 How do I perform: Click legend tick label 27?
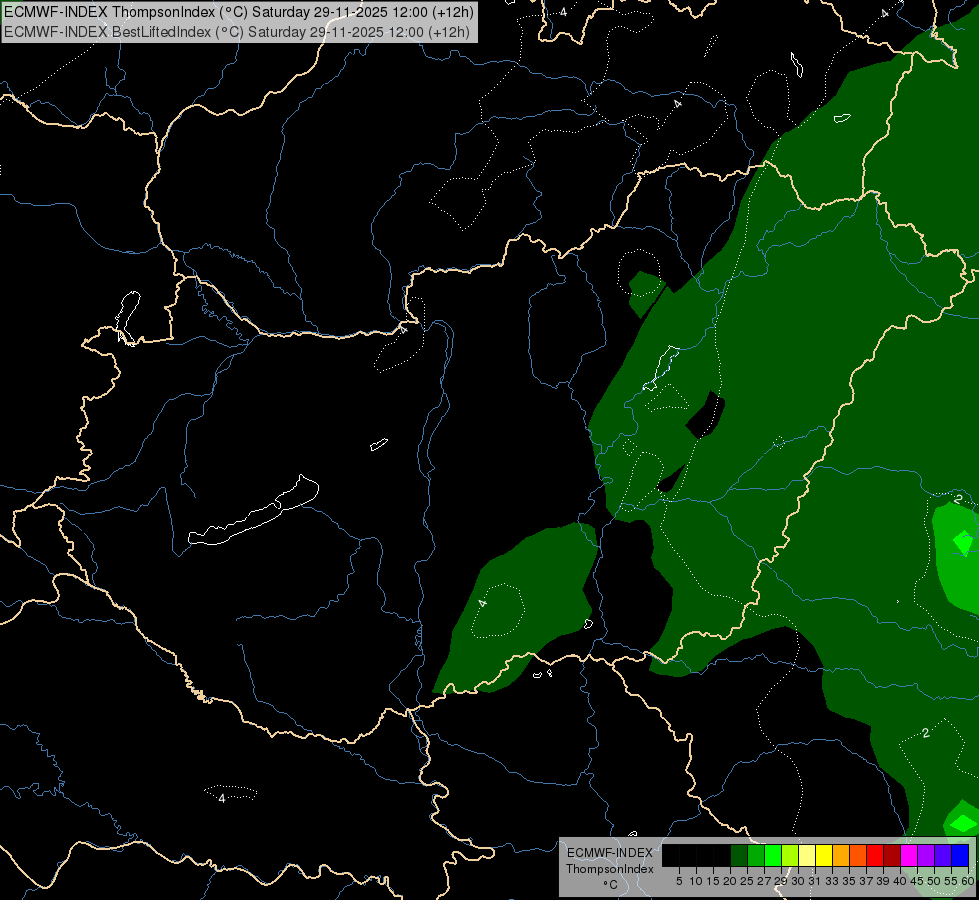pyautogui.click(x=764, y=881)
